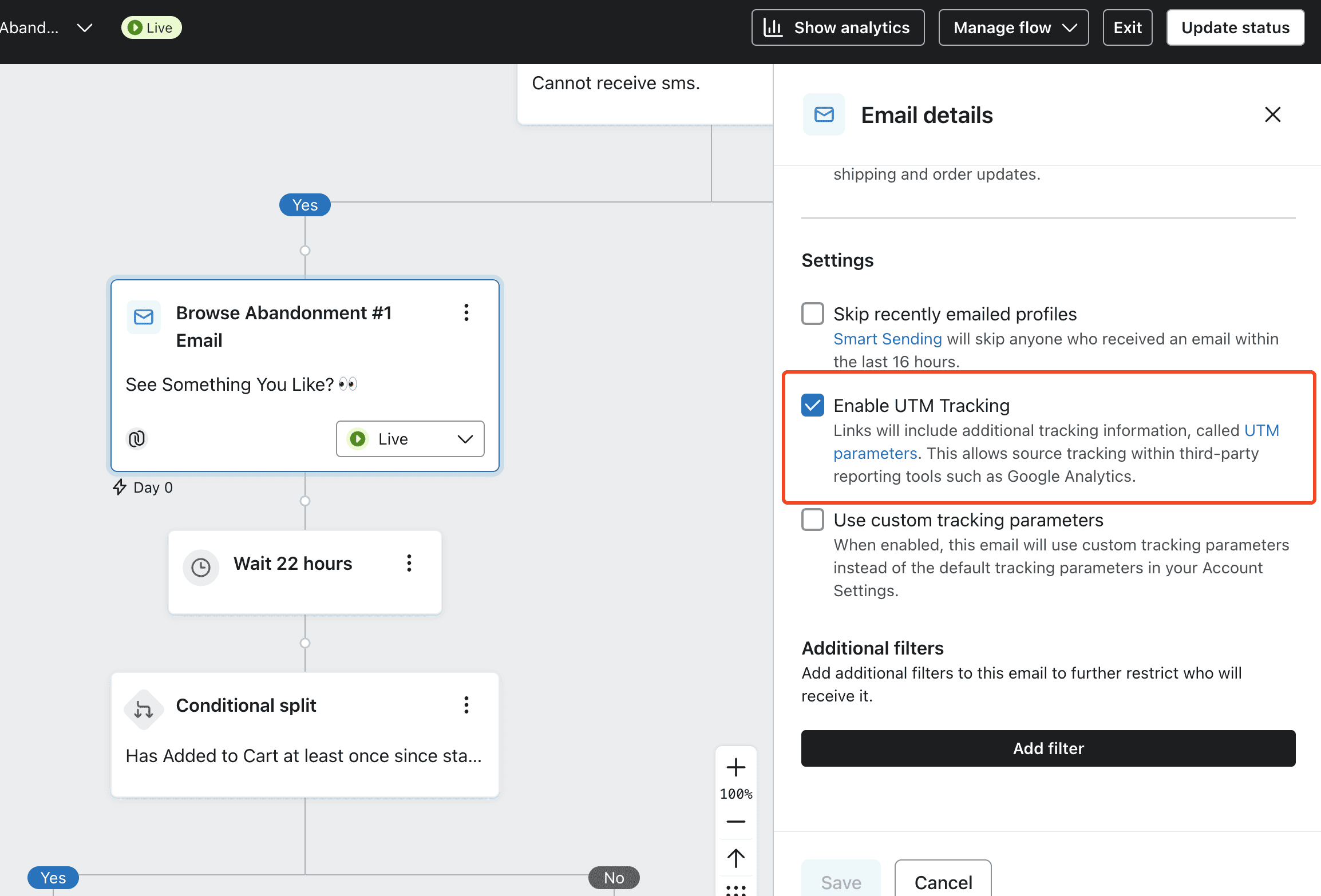
Task: Click the conditional split branch icon
Action: (x=144, y=709)
